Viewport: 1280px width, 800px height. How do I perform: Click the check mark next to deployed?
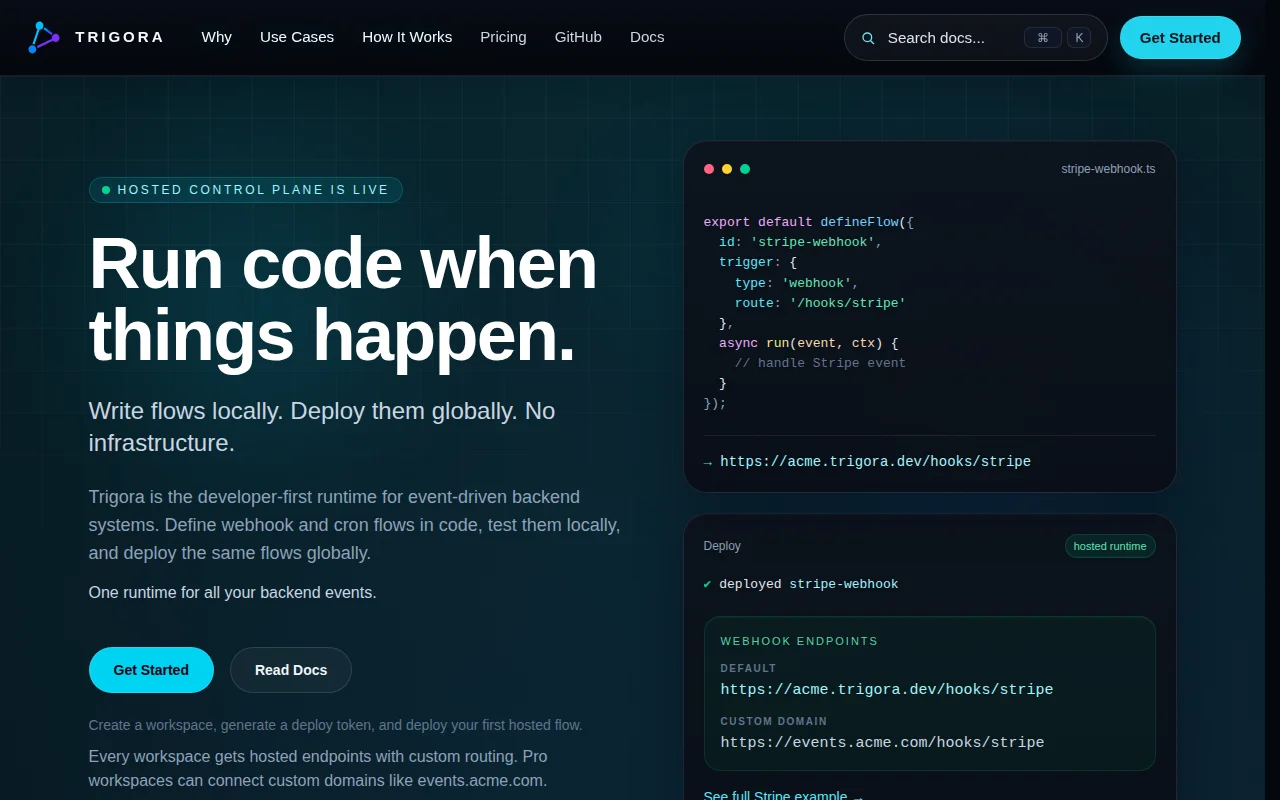(x=708, y=584)
